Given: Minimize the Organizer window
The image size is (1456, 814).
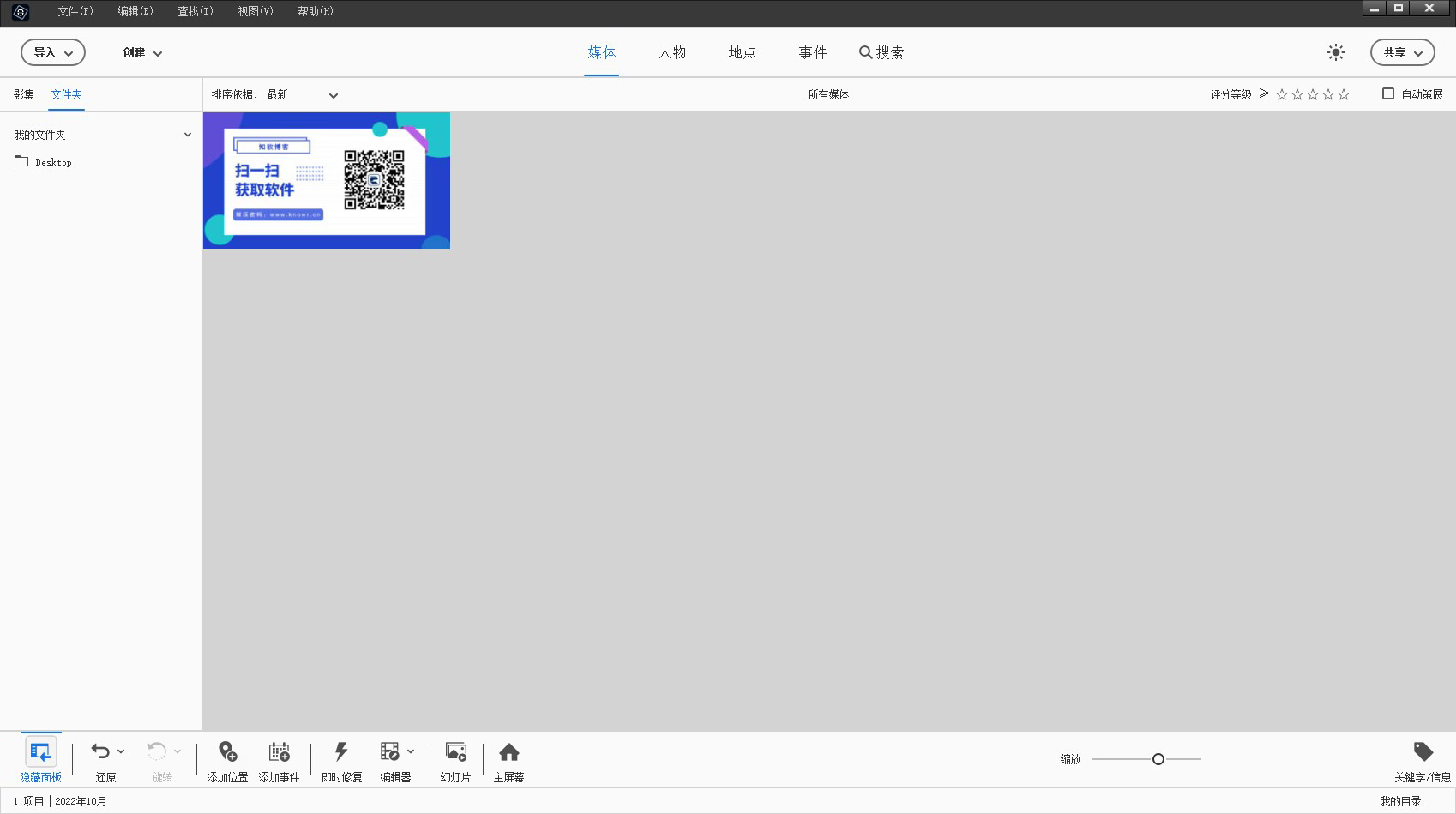Looking at the screenshot, I should click(x=1375, y=9).
